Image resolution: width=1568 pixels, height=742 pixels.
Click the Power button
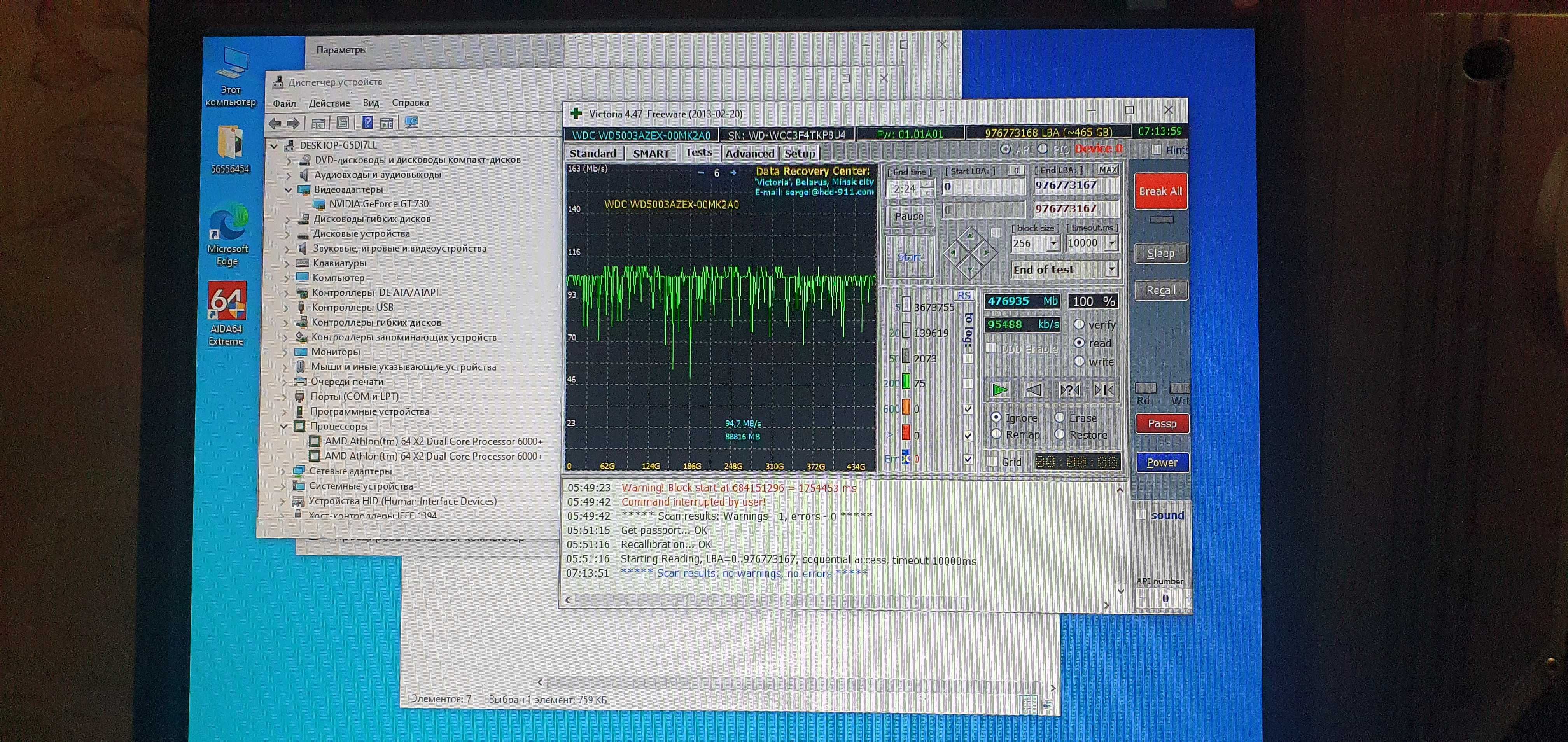tap(1162, 463)
